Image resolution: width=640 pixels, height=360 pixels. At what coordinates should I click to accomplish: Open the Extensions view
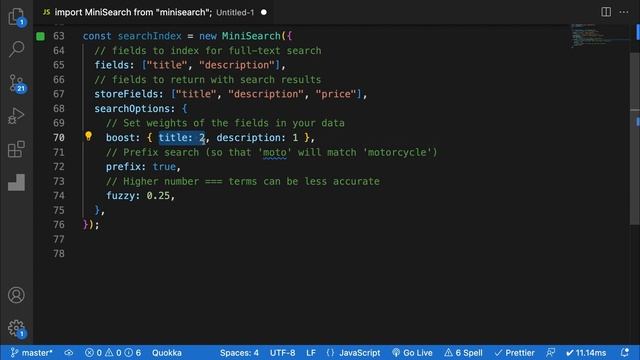16,149
